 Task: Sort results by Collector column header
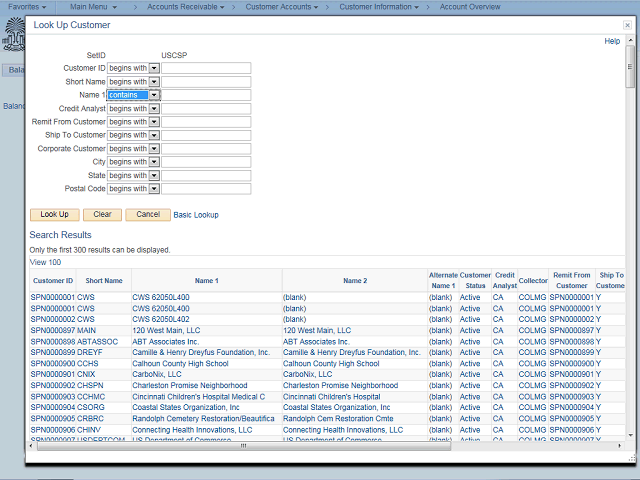[x=533, y=280]
